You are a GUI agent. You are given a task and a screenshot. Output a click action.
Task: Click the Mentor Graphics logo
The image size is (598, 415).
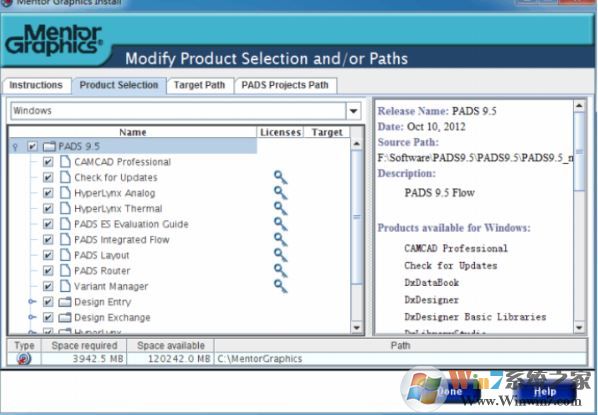[x=54, y=40]
